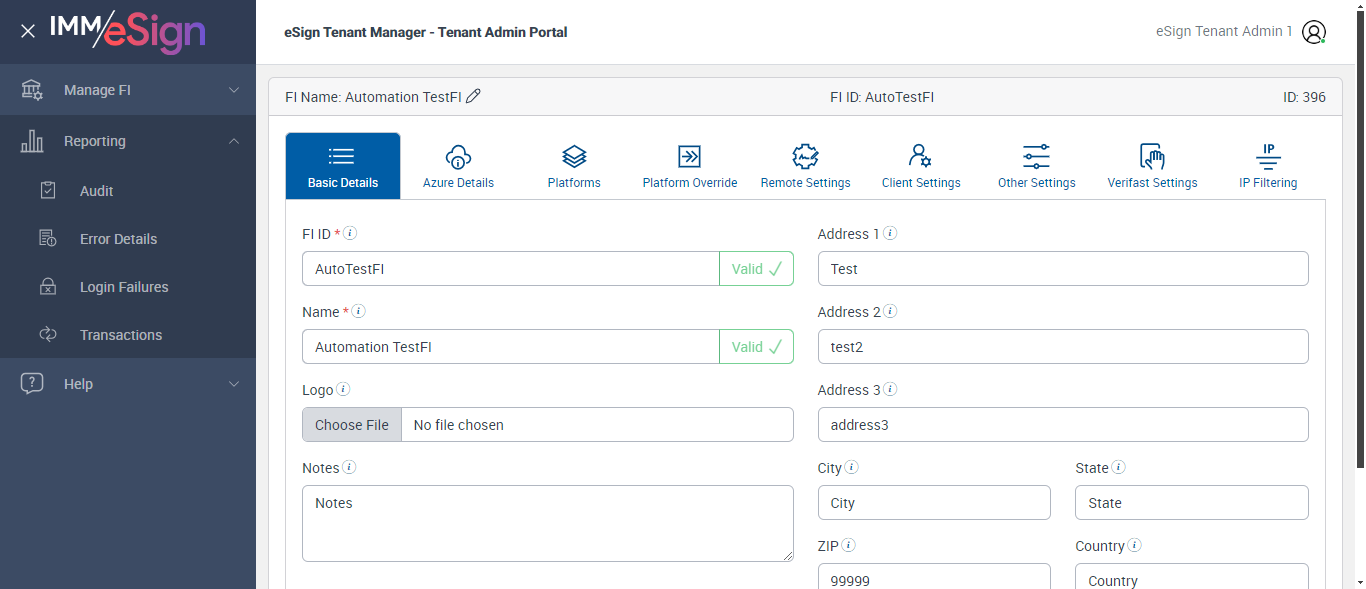Open the user profile avatar icon
Image resolution: width=1366 pixels, height=589 pixels.
click(1313, 32)
